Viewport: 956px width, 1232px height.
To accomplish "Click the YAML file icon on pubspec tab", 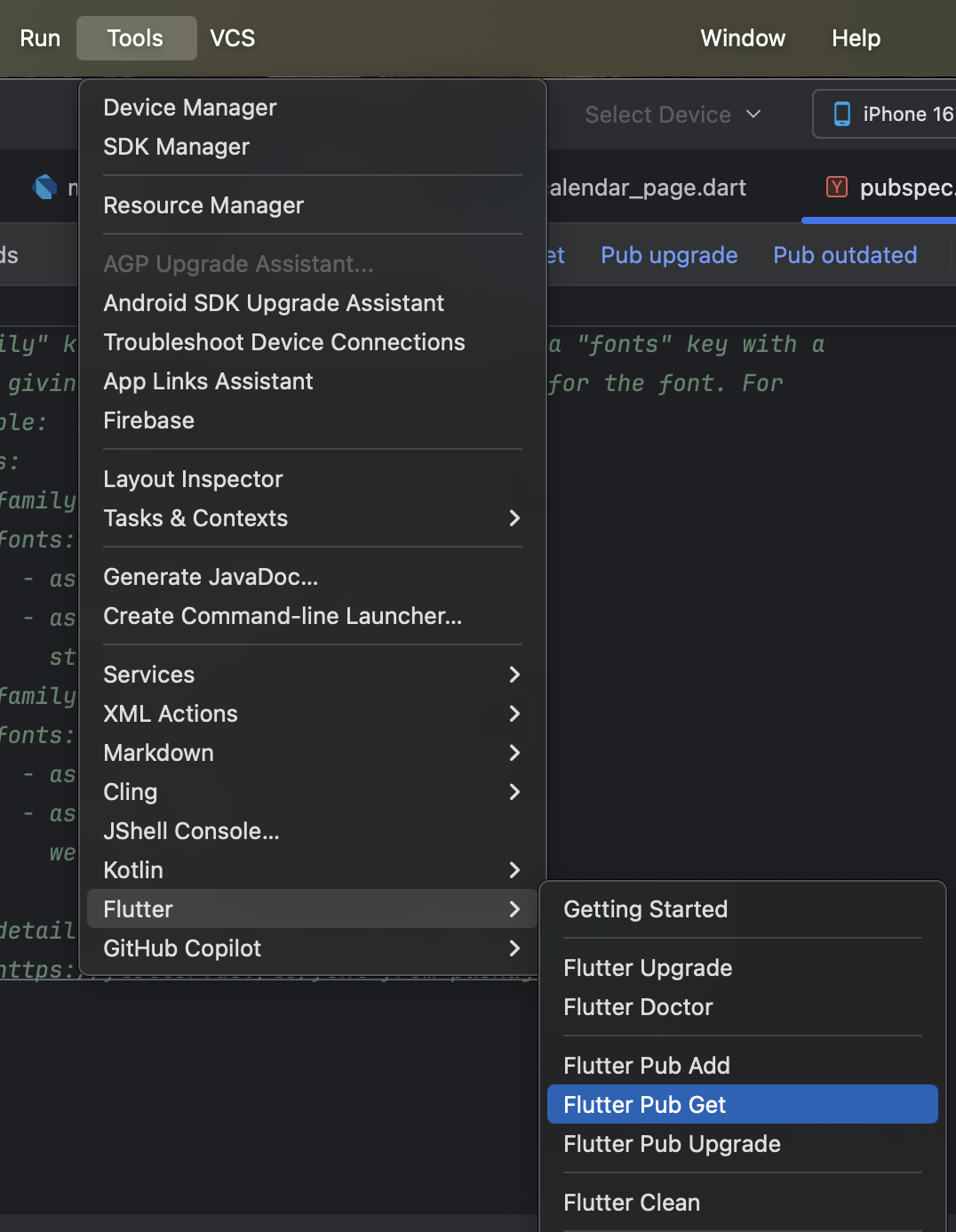I will tap(836, 187).
